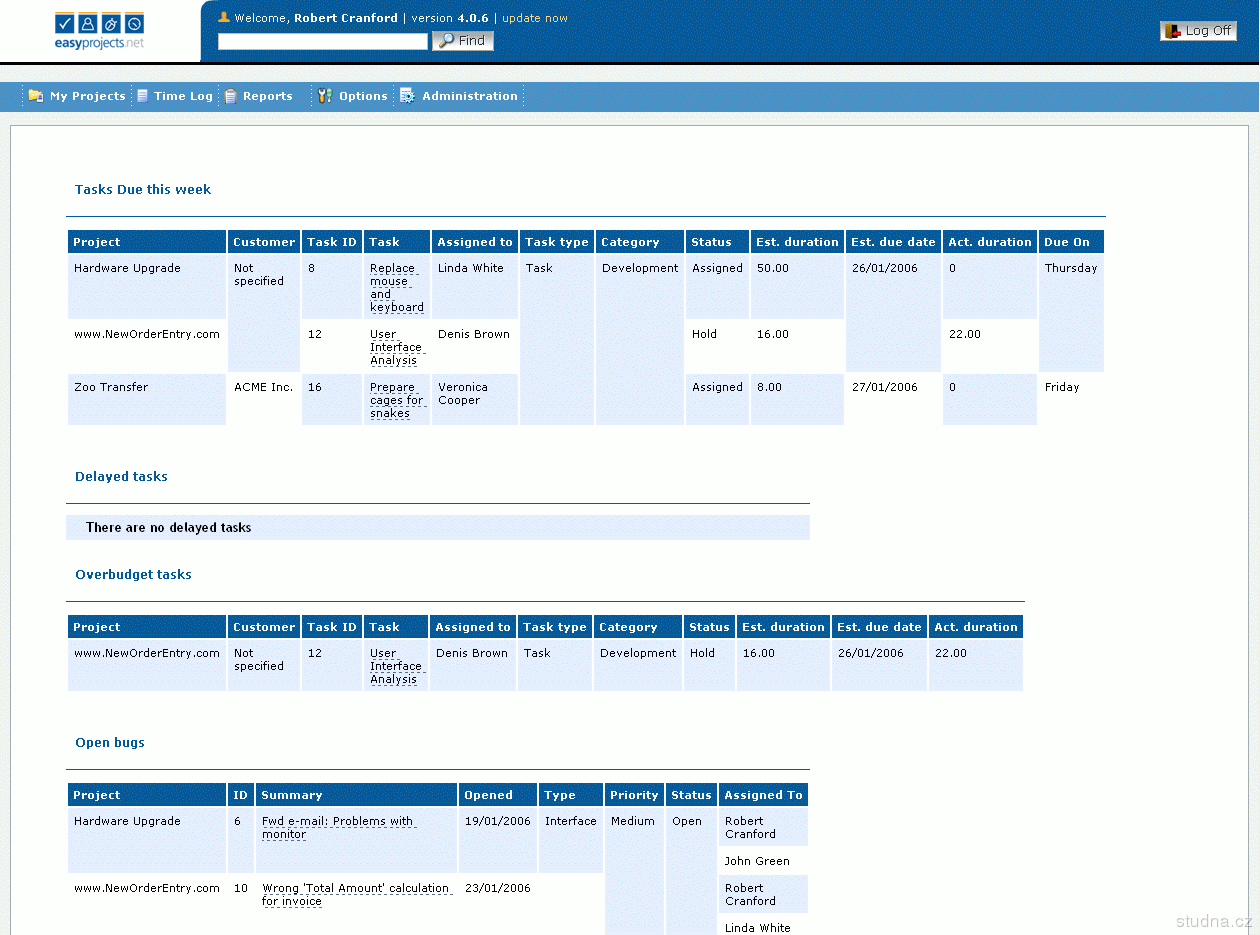Open the Reports menu
This screenshot has height=935, width=1260.
pyautogui.click(x=259, y=96)
